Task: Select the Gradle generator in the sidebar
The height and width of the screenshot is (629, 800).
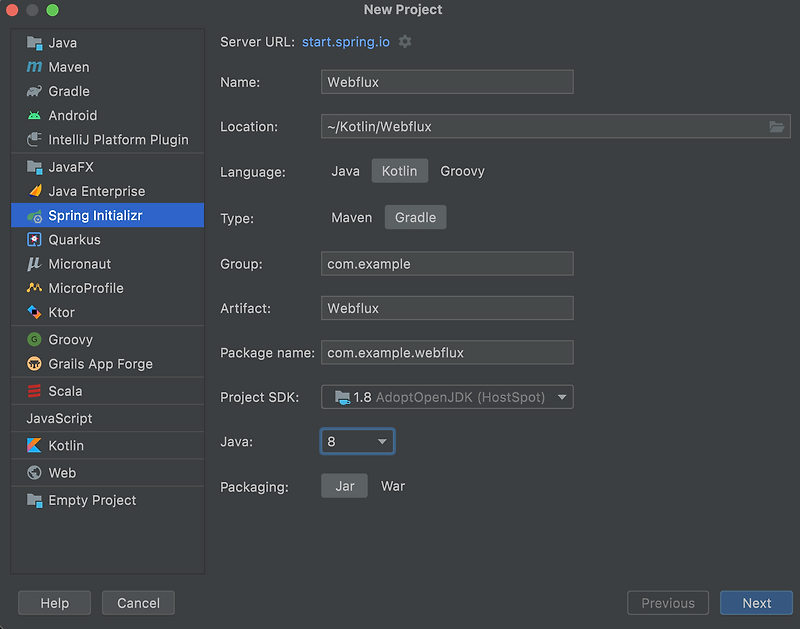Action: pos(35,91)
